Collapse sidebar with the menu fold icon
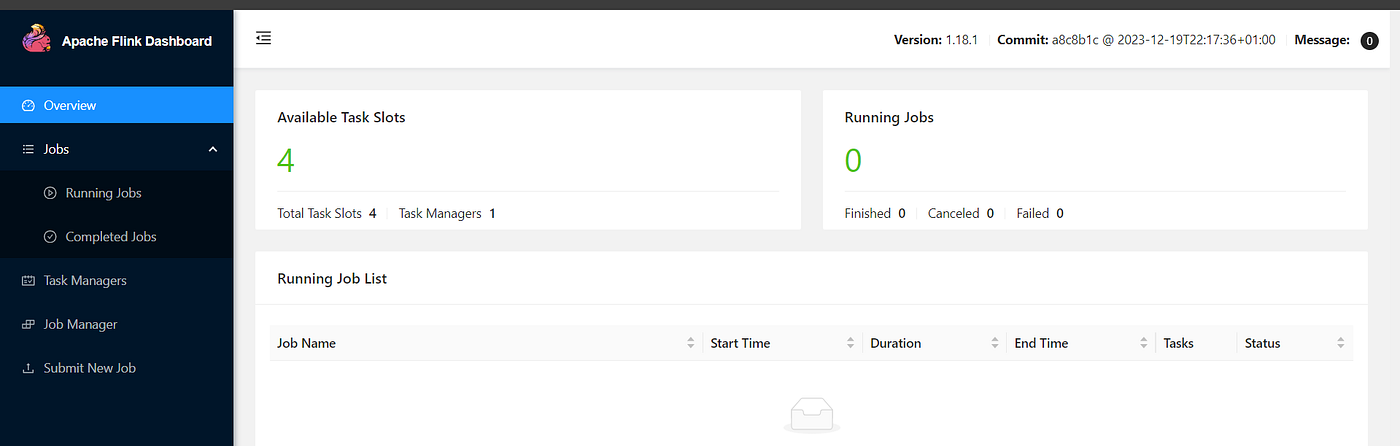The image size is (1400, 446). [x=264, y=38]
